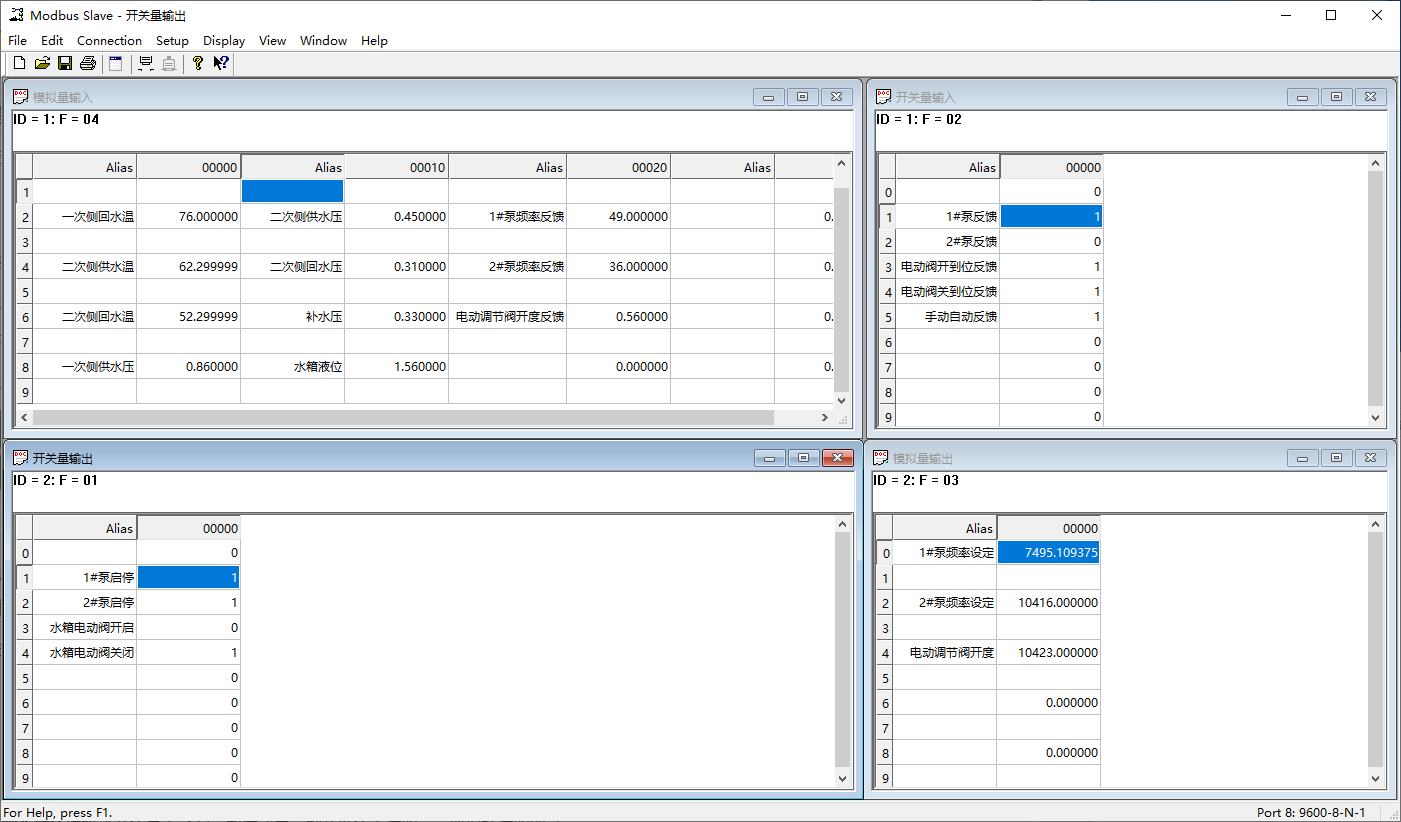Select the highlighted 7495.109375 value cell
This screenshot has width=1401, height=822.
coord(1048,552)
